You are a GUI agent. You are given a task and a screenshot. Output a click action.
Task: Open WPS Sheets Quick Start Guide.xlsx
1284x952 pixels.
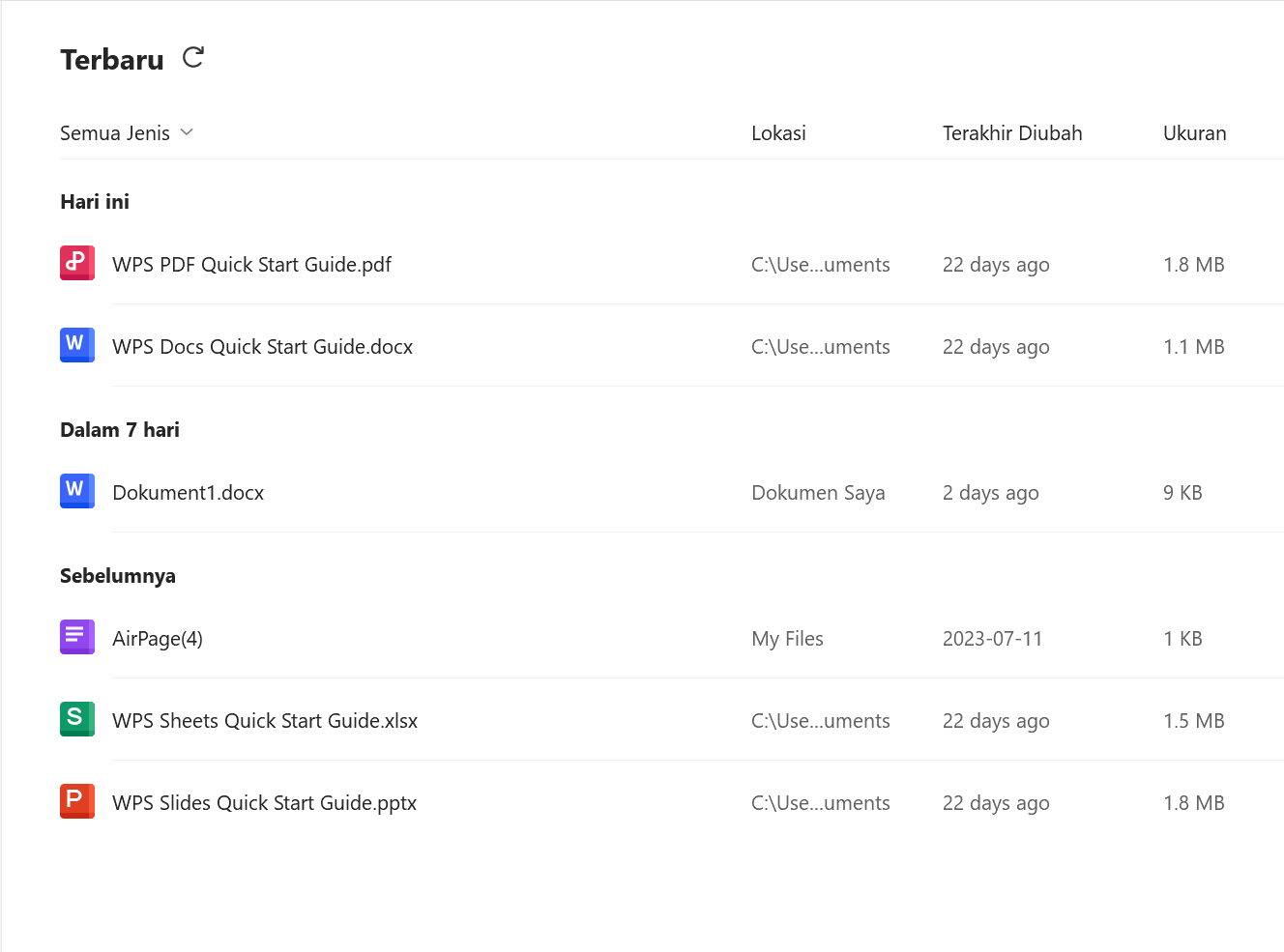[265, 721]
